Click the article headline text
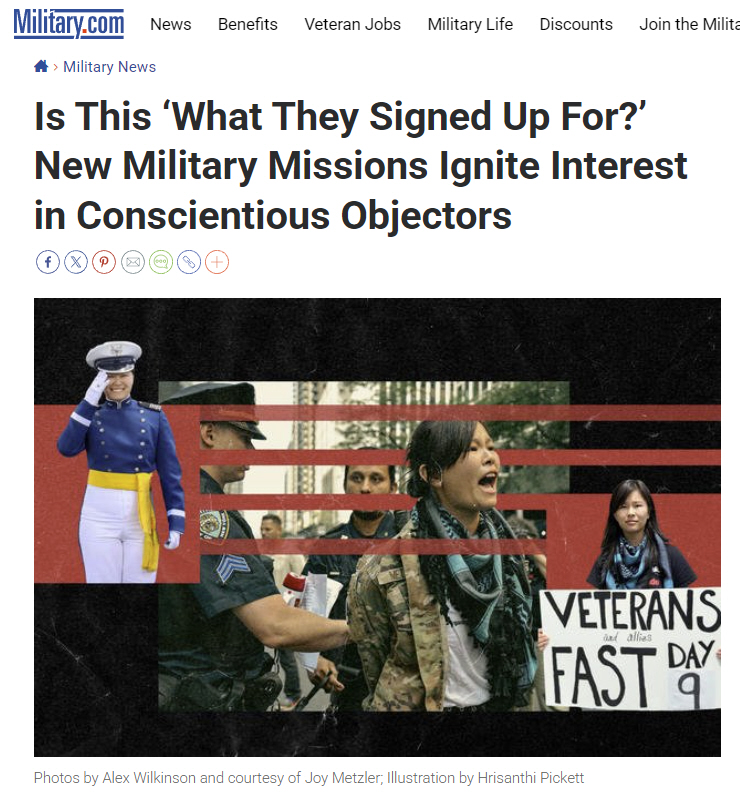740x799 pixels. (x=361, y=166)
